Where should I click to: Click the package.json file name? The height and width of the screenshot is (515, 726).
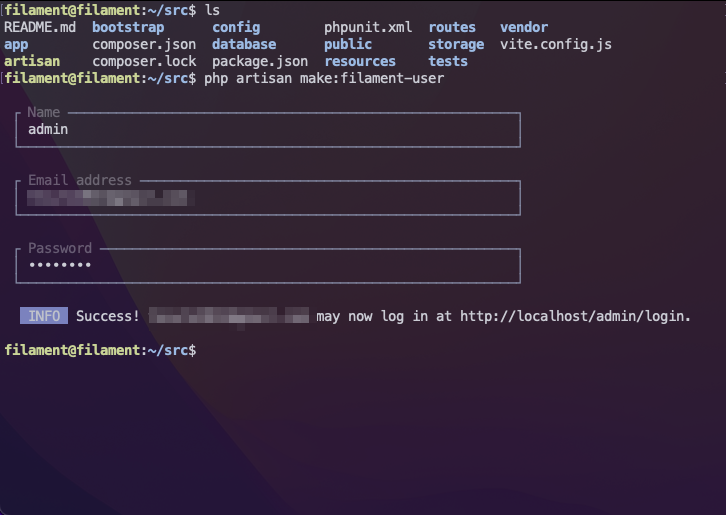pos(260,62)
